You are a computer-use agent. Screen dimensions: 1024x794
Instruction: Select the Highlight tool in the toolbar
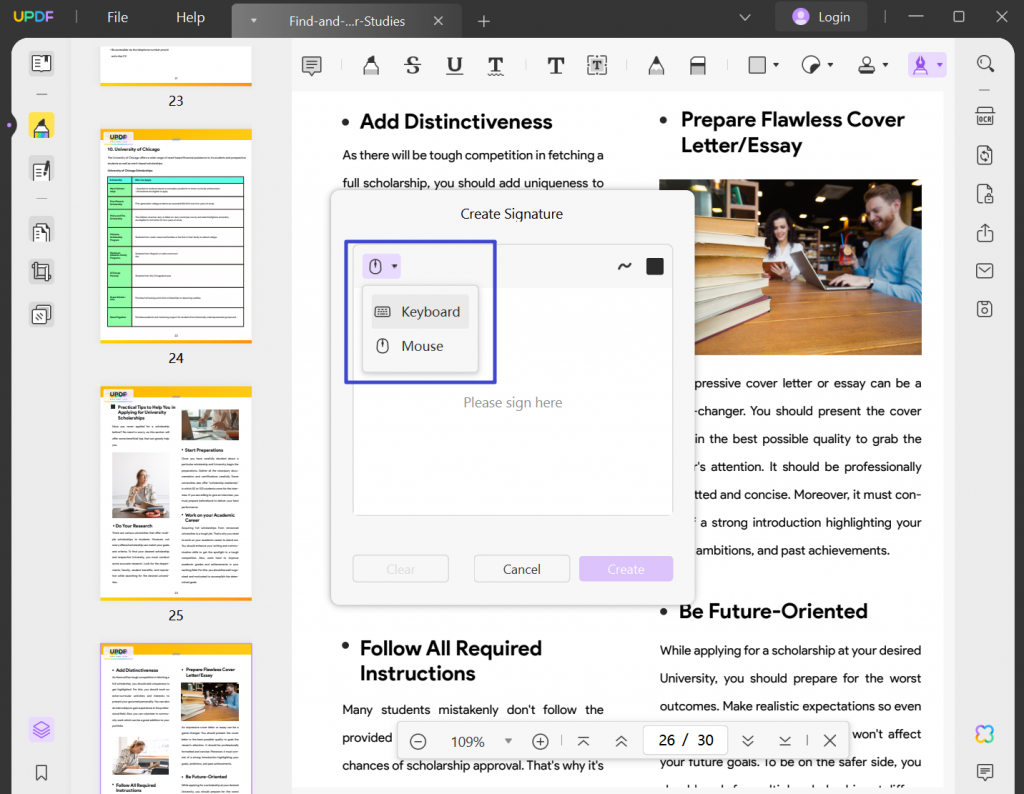point(371,64)
